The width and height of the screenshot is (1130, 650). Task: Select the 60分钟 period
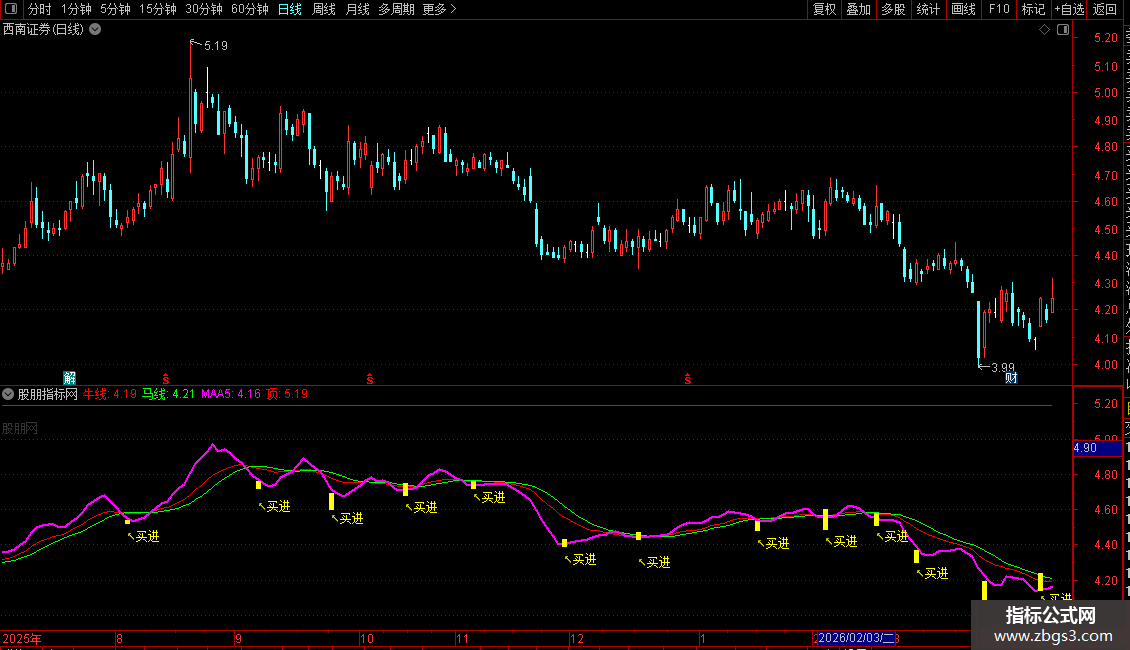coord(250,9)
